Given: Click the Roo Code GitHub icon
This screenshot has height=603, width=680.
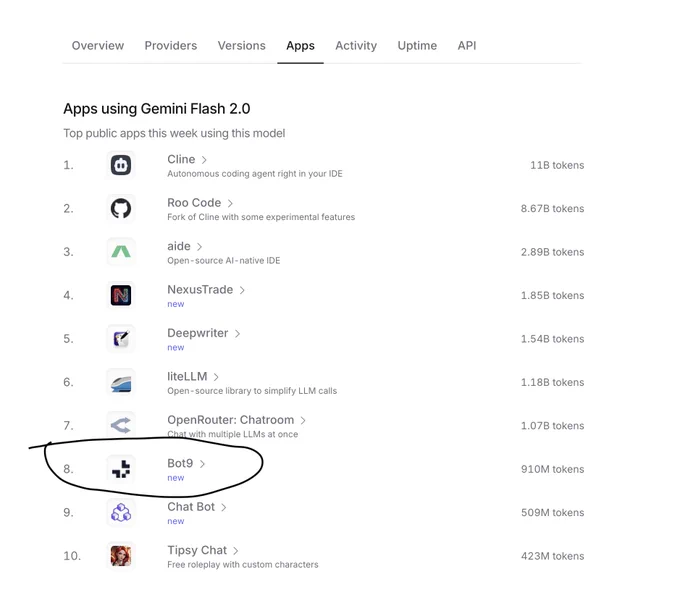Looking at the screenshot, I should [121, 209].
